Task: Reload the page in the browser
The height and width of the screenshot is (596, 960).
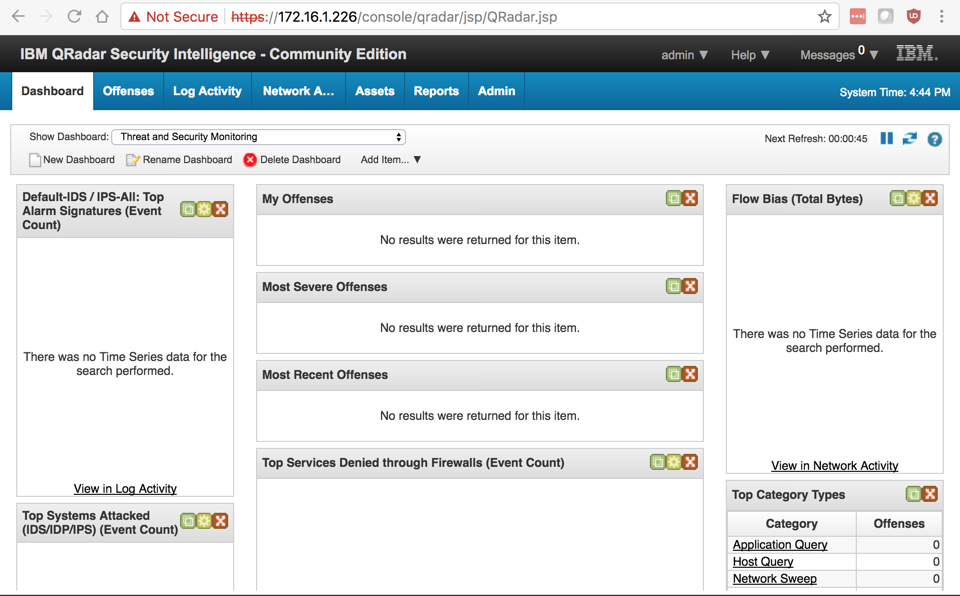Action: (74, 17)
